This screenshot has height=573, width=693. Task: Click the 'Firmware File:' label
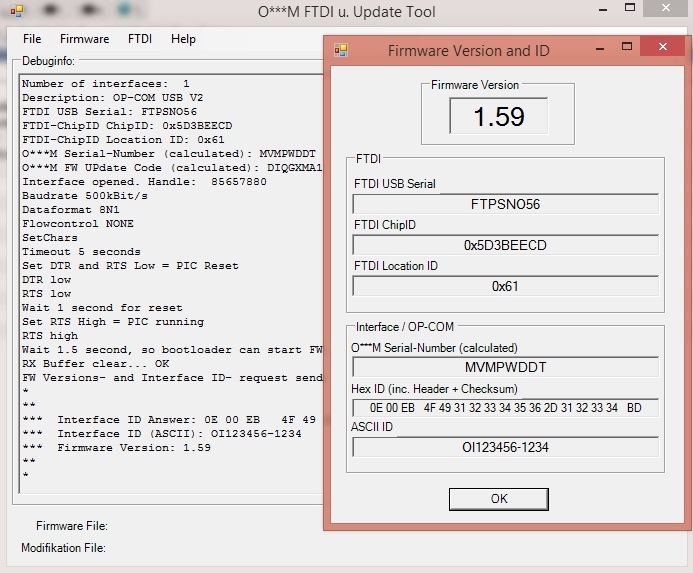(72, 526)
